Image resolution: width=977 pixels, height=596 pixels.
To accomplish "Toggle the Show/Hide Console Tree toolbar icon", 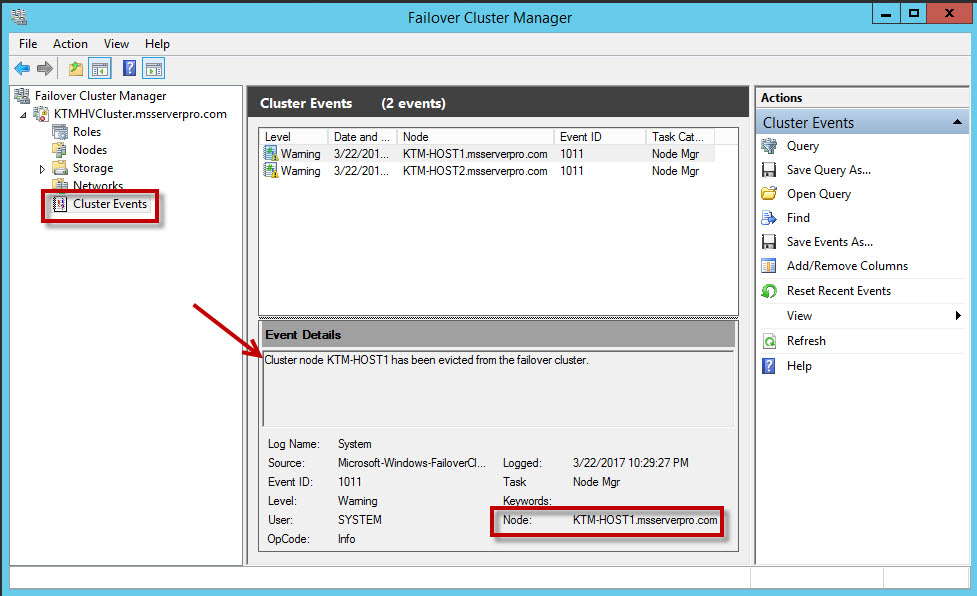I will [x=100, y=69].
